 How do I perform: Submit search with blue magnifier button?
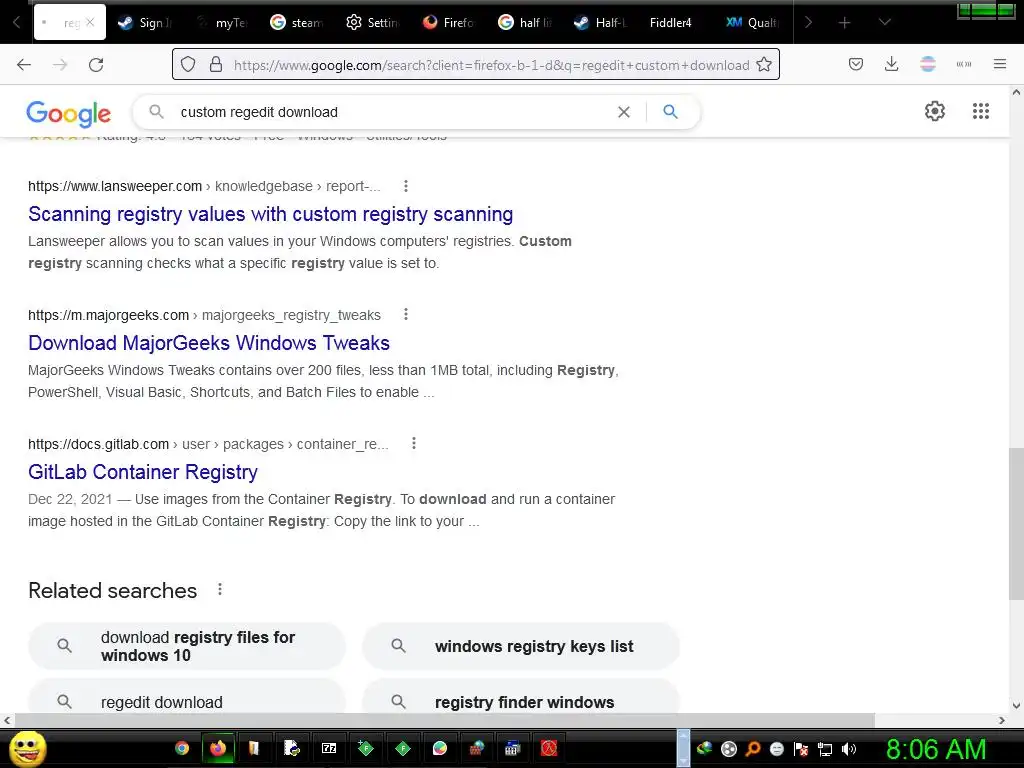pos(671,112)
